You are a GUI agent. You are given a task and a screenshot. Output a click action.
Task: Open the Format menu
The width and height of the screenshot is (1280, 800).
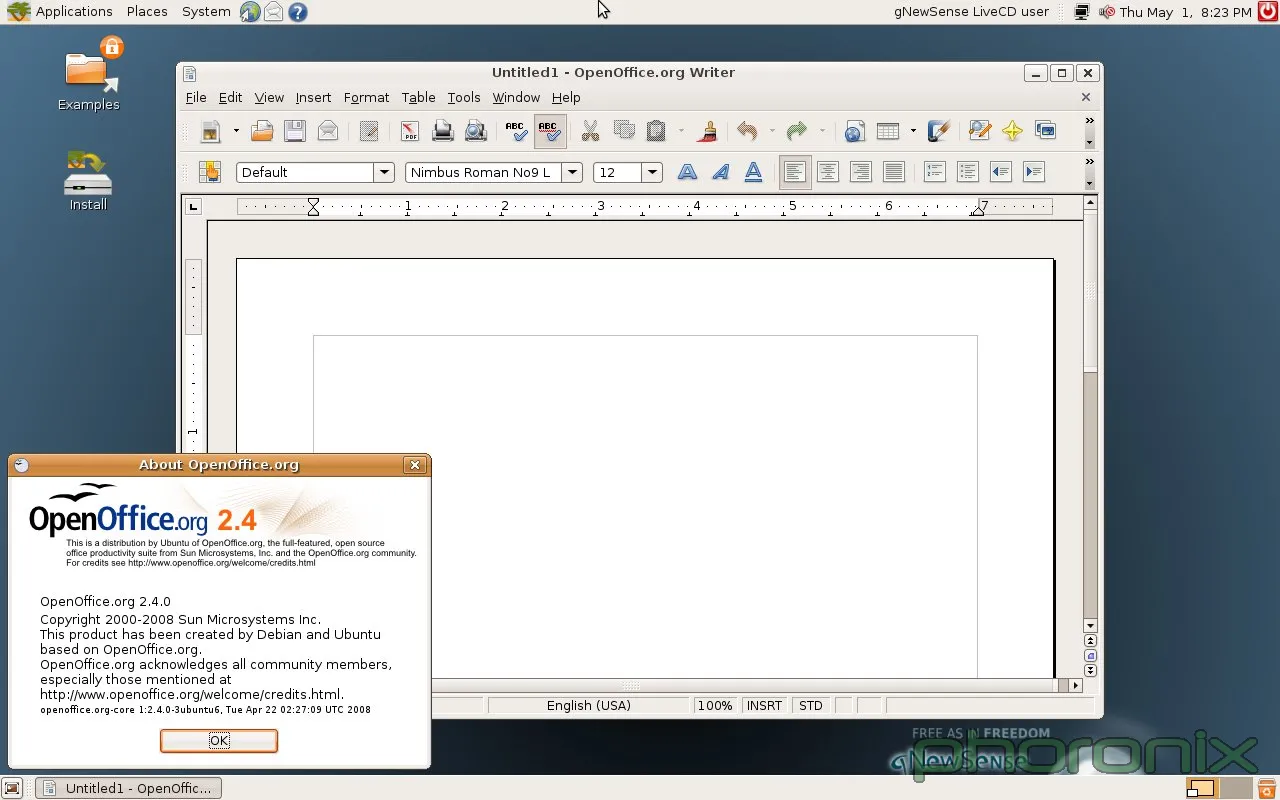[366, 97]
